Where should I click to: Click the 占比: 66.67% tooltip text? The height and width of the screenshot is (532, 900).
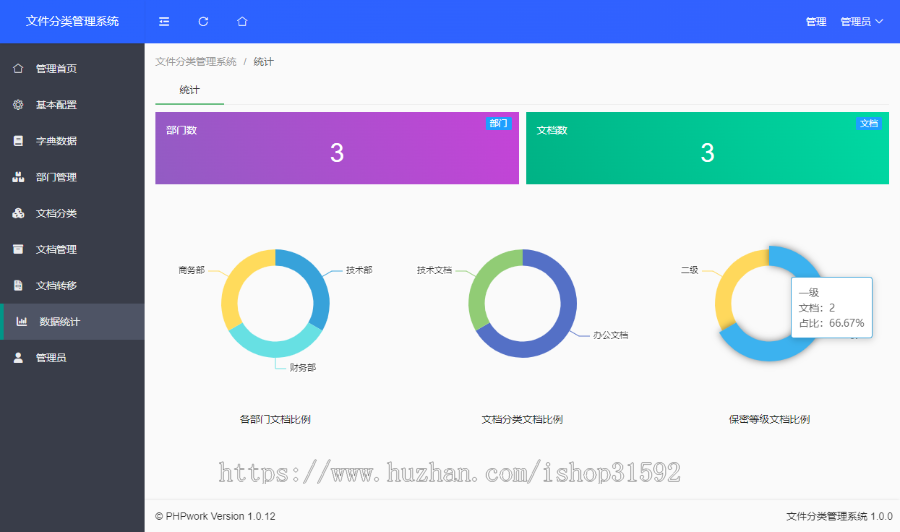pos(832,323)
